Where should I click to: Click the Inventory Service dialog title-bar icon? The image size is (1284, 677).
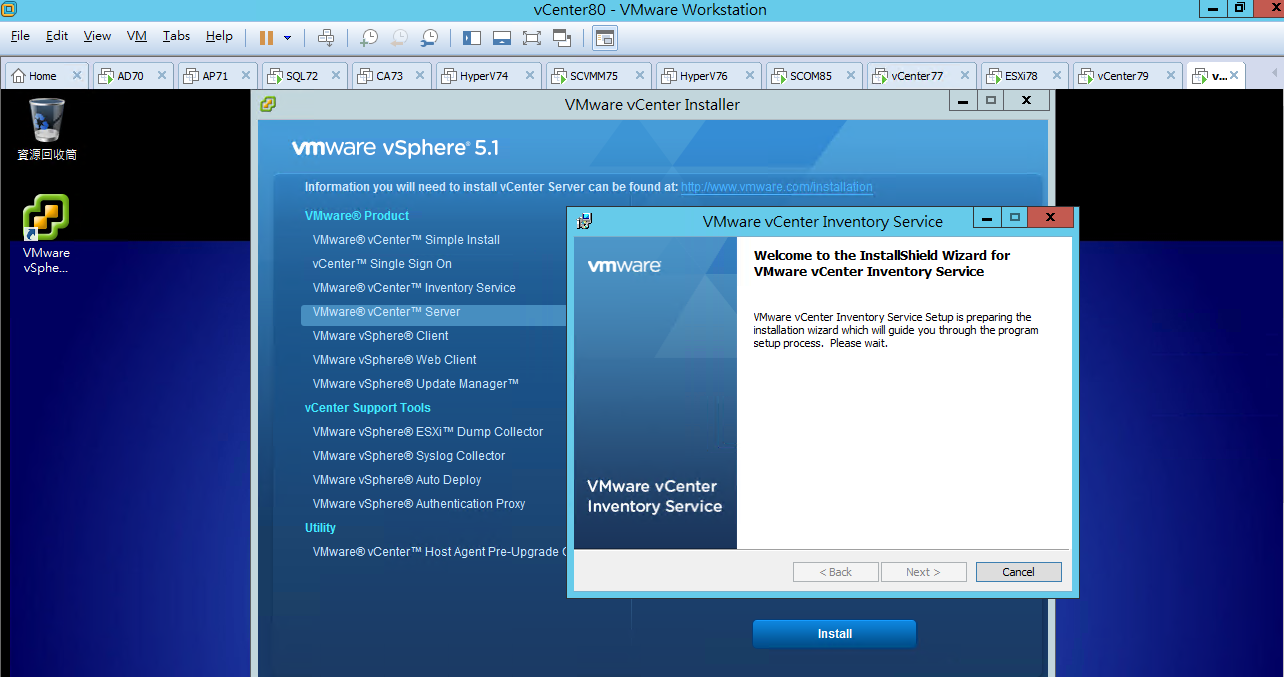click(585, 221)
